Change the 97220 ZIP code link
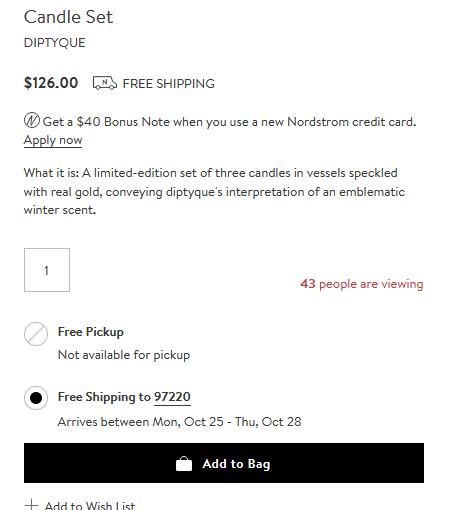The height and width of the screenshot is (510, 449). 172,397
